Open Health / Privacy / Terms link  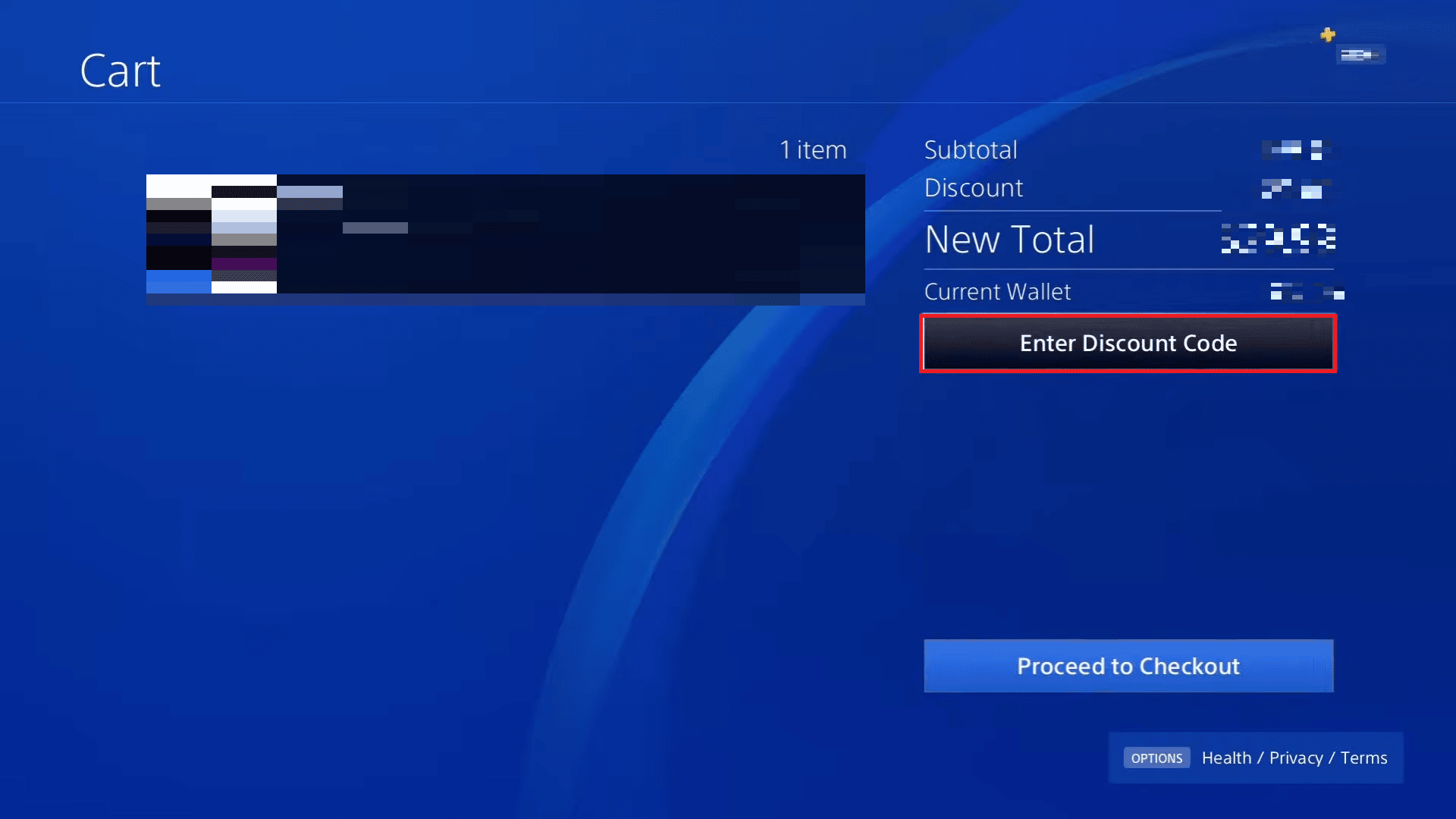tap(1295, 758)
